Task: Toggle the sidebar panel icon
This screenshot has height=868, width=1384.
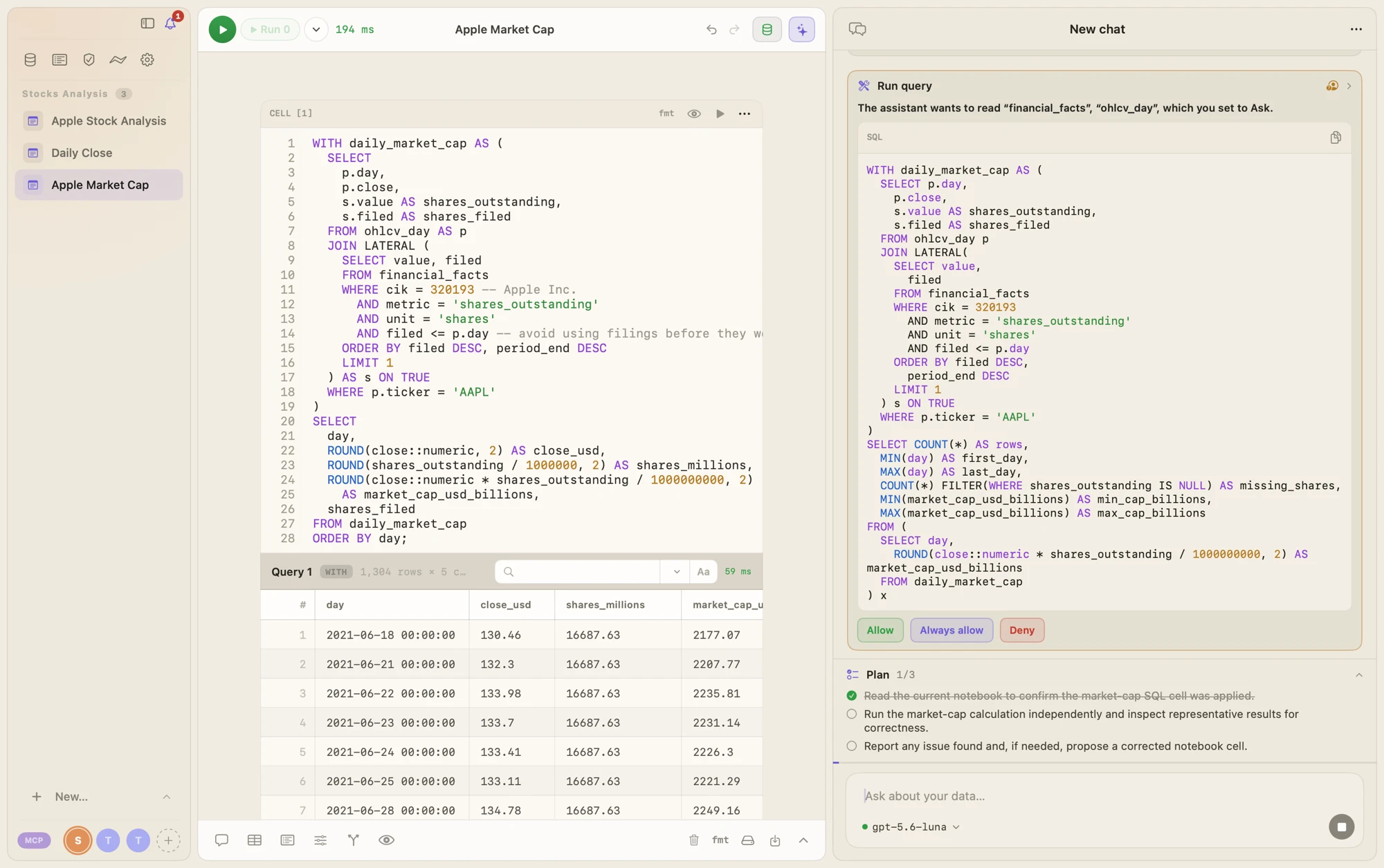Action: pos(147,24)
